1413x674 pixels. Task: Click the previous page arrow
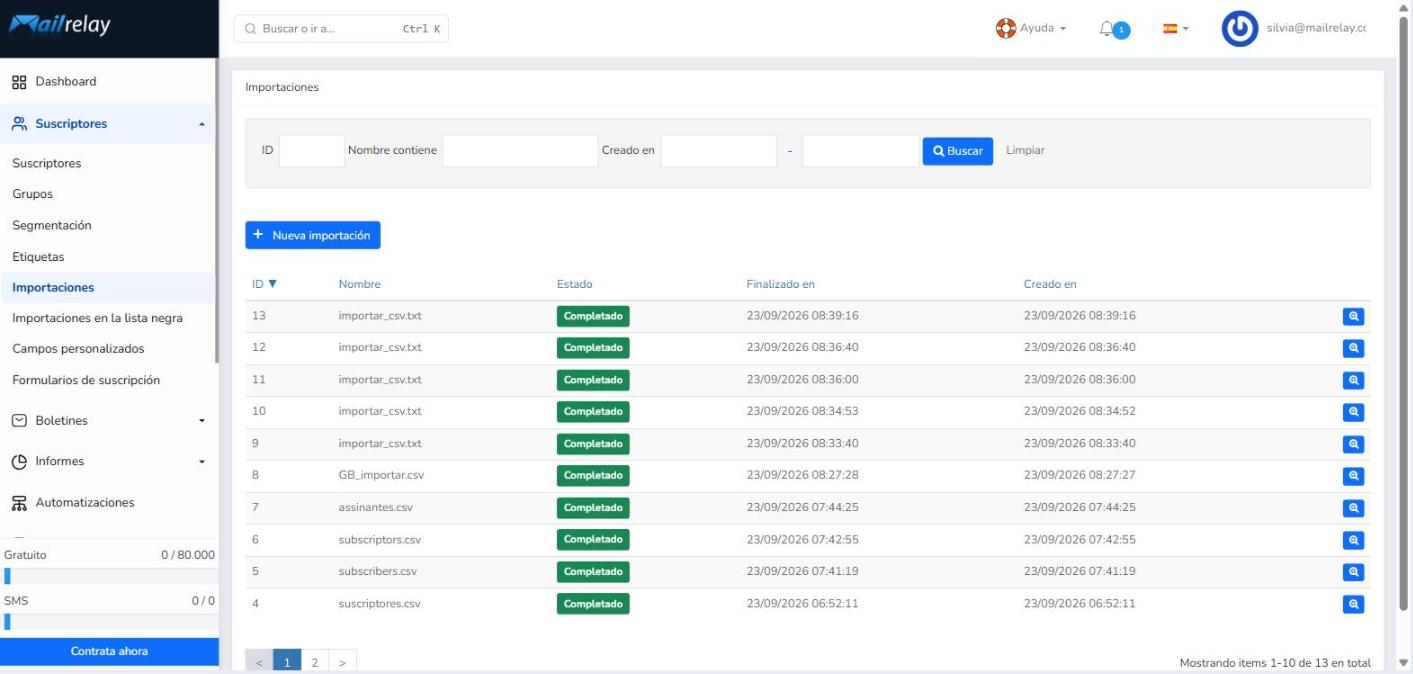click(259, 662)
